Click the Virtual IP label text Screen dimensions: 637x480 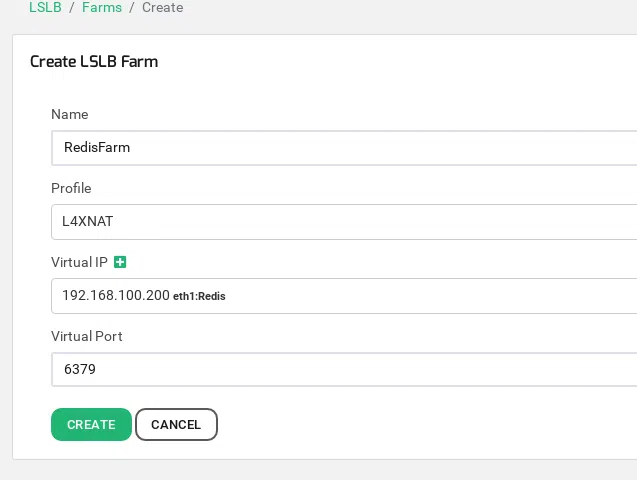[x=79, y=262]
